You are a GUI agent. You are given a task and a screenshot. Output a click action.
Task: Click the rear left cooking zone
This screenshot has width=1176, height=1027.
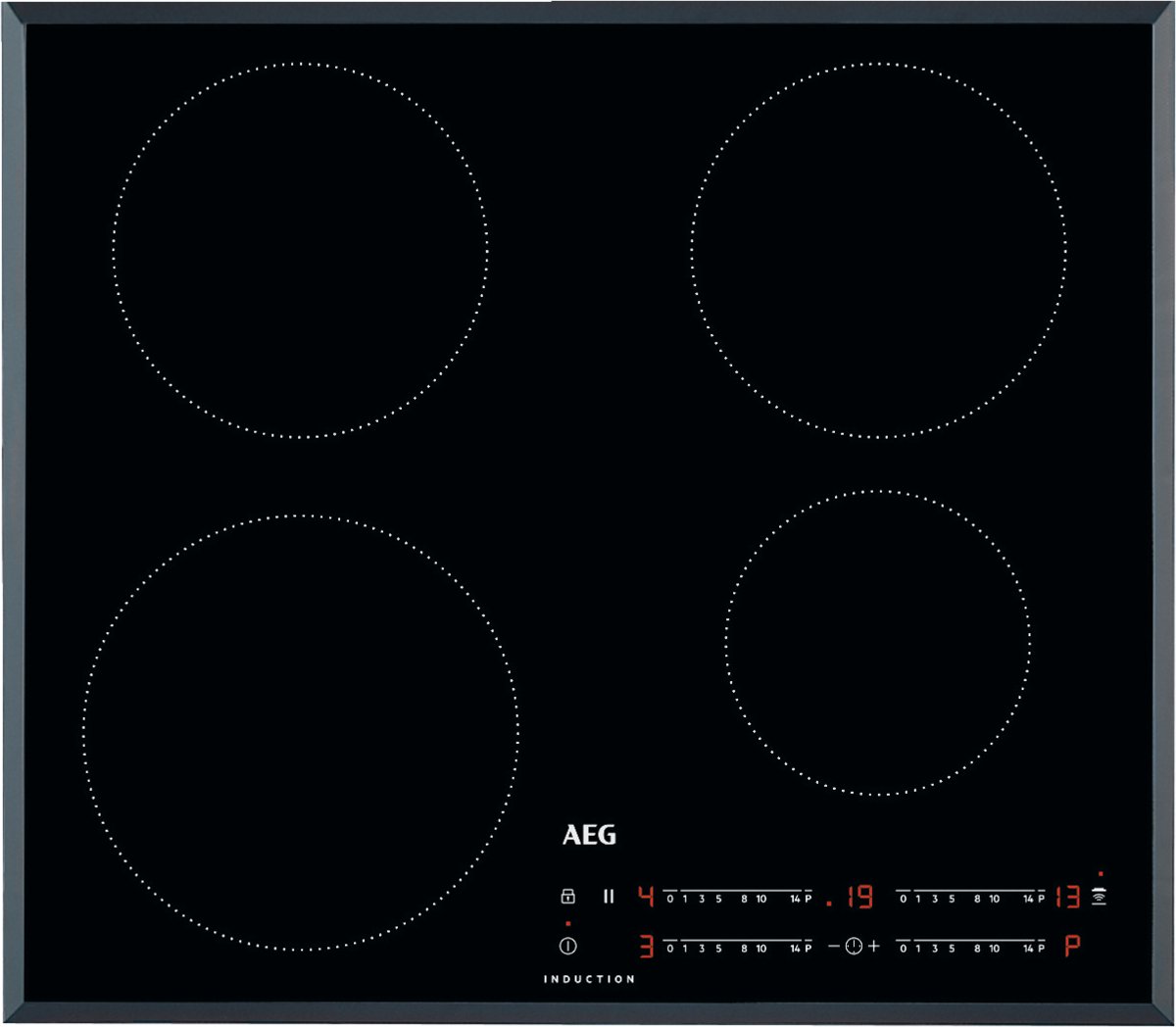point(300,251)
